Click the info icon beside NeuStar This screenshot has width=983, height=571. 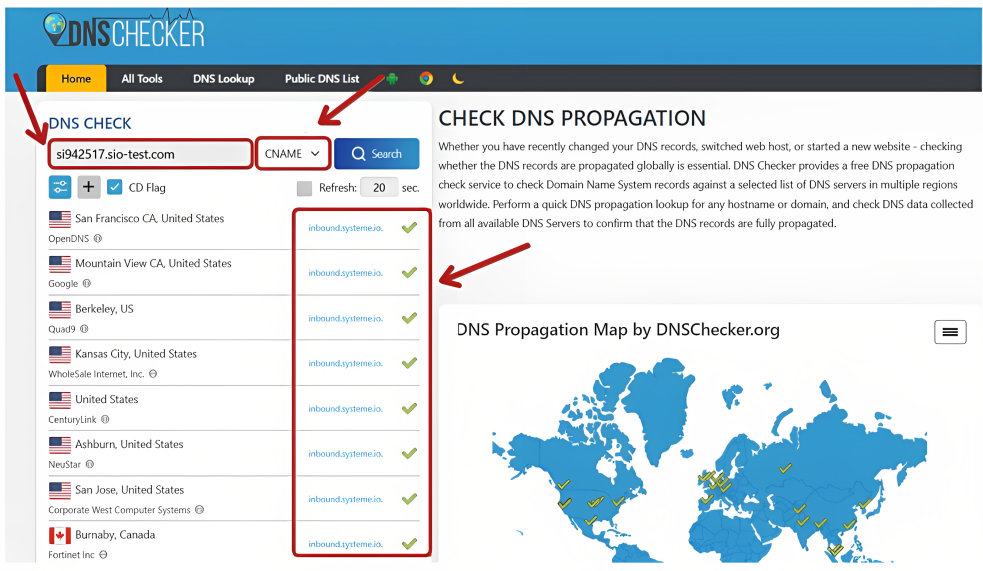(90, 464)
